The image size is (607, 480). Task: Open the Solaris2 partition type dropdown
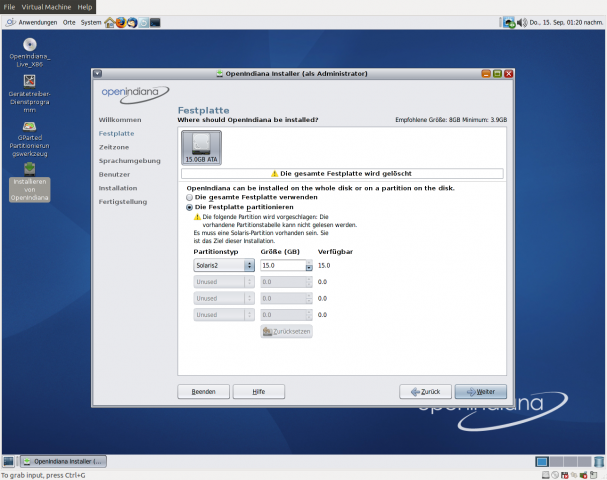click(x=221, y=266)
